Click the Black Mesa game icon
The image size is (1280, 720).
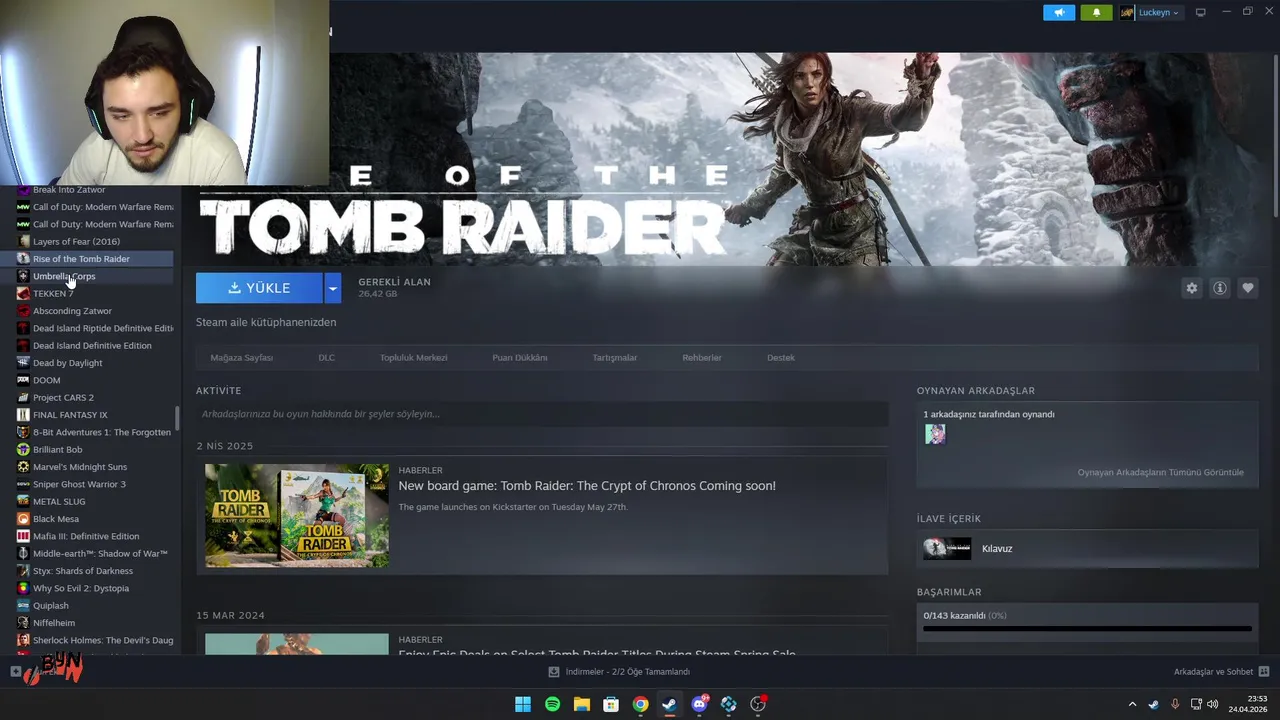coord(23,519)
